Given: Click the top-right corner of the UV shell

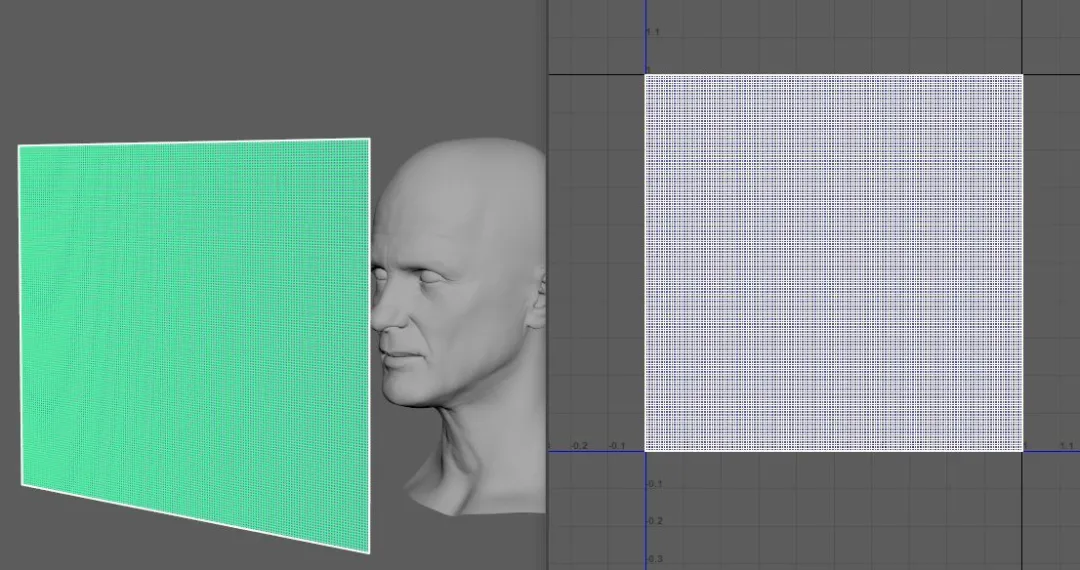Looking at the screenshot, I should (1022, 75).
